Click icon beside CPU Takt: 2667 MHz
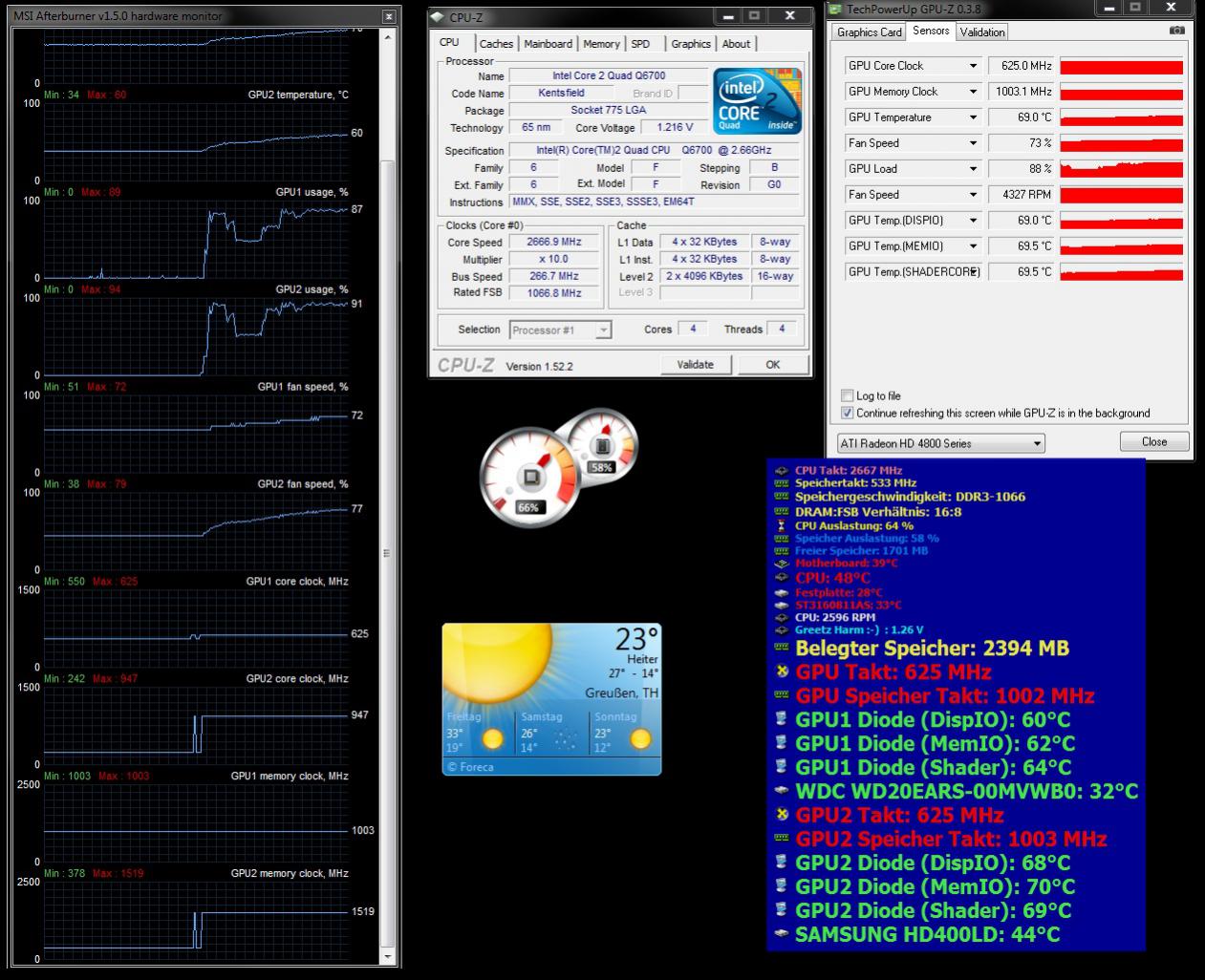The image size is (1205, 980). 782,471
